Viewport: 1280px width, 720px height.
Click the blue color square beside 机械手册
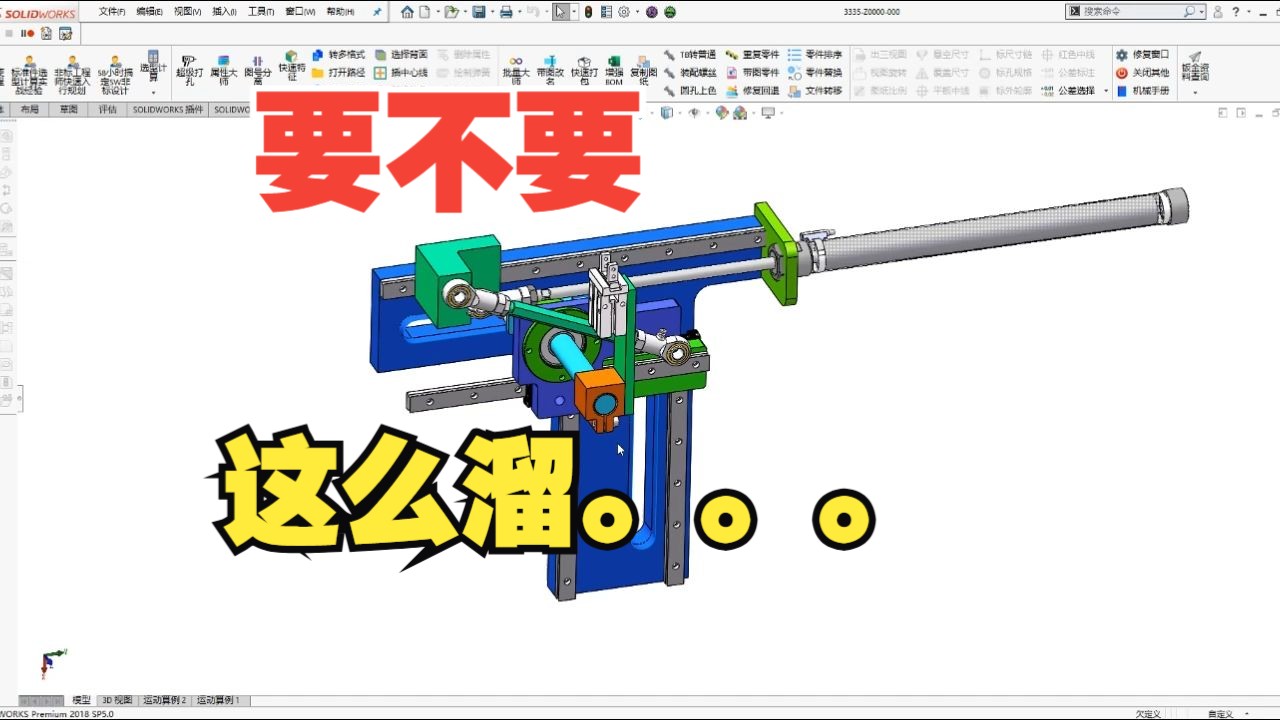pyautogui.click(x=1122, y=90)
